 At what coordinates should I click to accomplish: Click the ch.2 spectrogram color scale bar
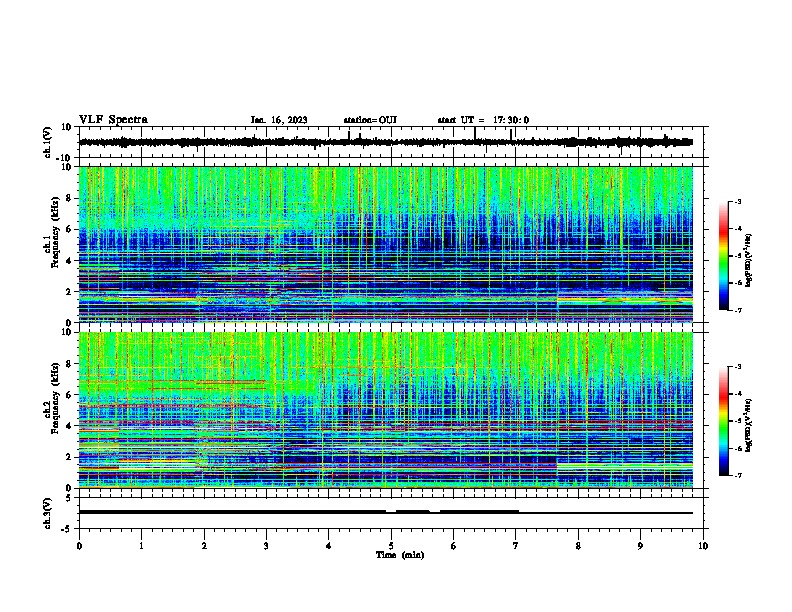point(724,421)
